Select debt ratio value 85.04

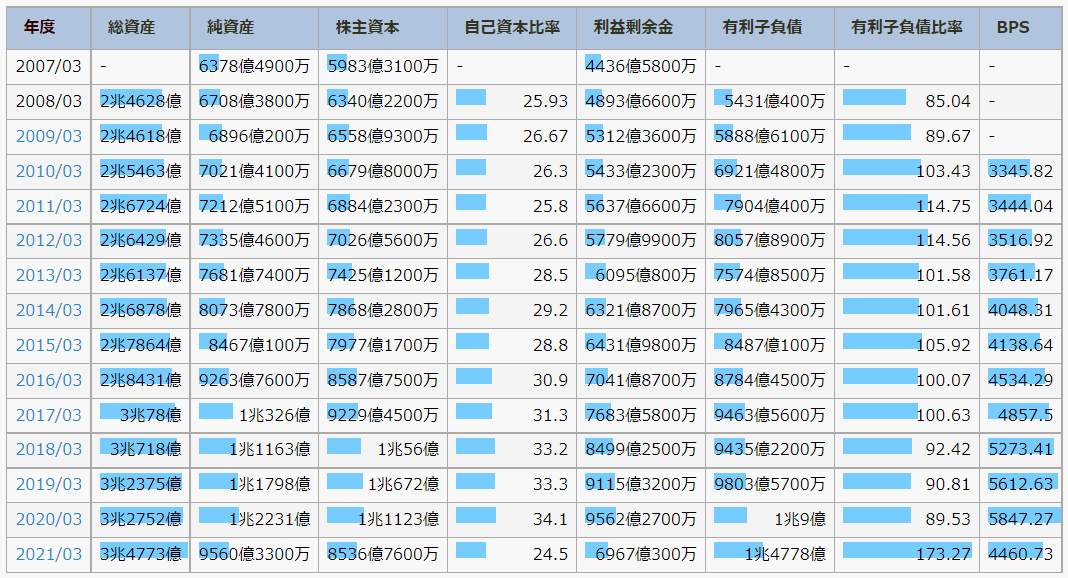[x=948, y=101]
